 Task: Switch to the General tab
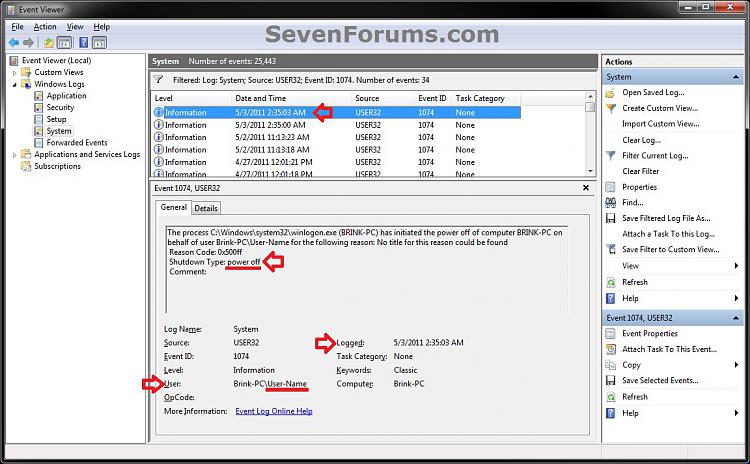coord(174,207)
